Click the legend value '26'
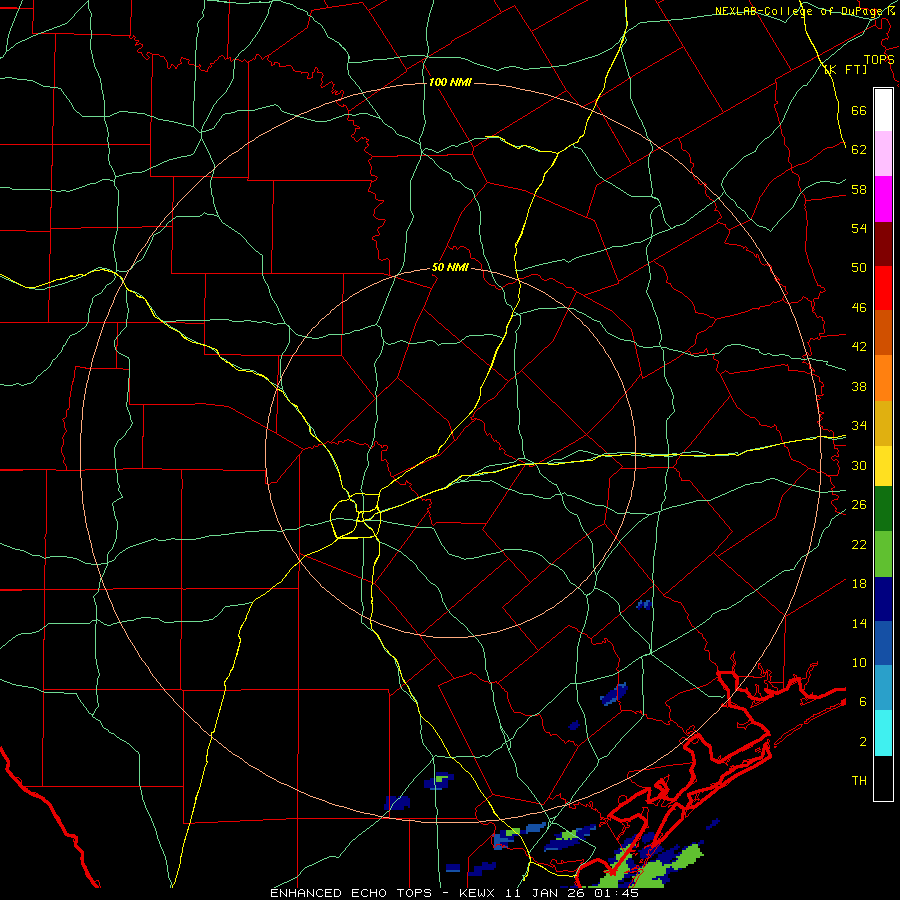The image size is (900, 900). (859, 505)
